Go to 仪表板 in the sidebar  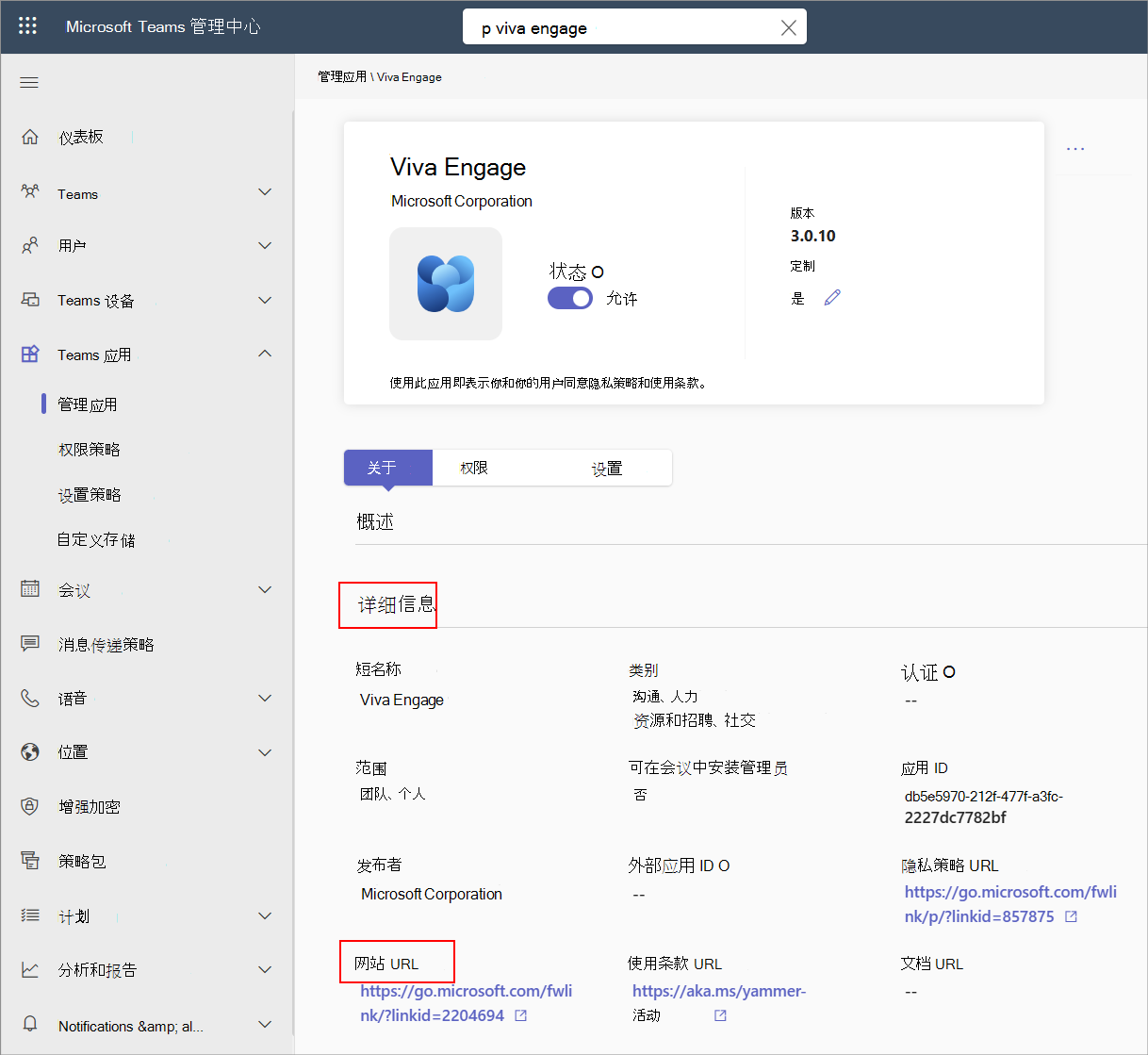81,137
